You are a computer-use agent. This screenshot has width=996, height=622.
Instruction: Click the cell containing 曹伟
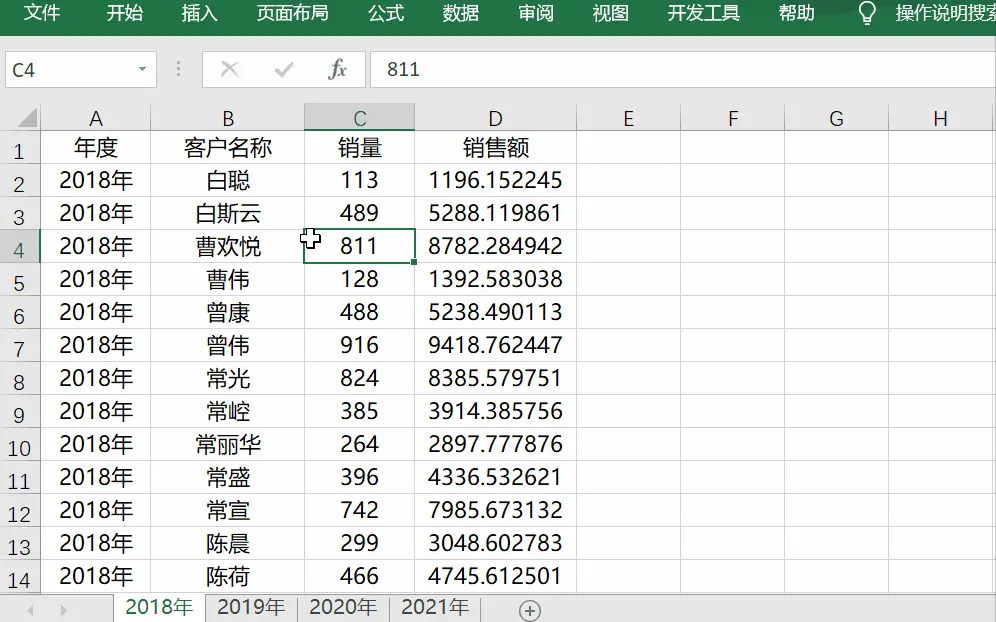pyautogui.click(x=228, y=280)
